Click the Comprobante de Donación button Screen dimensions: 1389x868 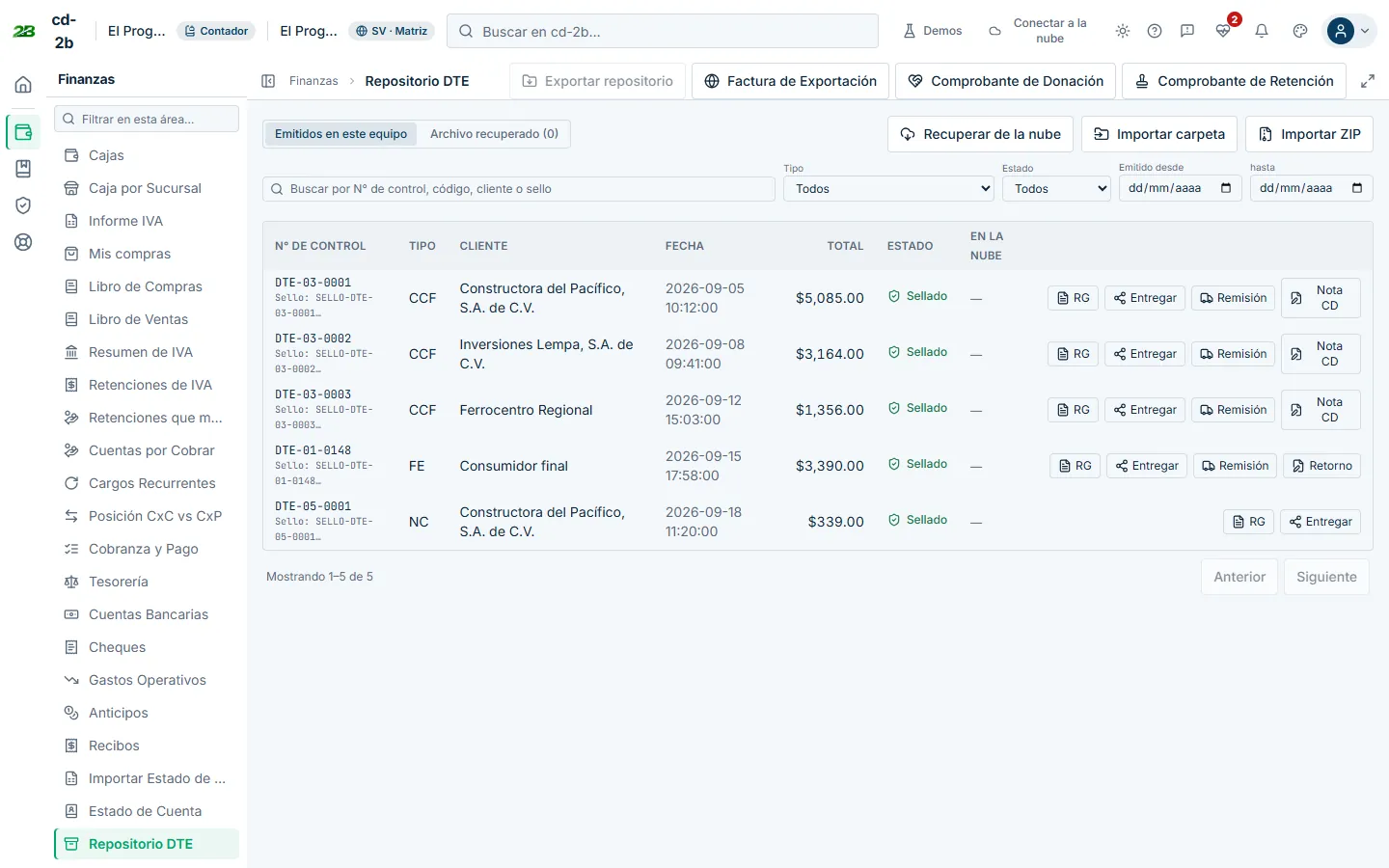(1005, 81)
